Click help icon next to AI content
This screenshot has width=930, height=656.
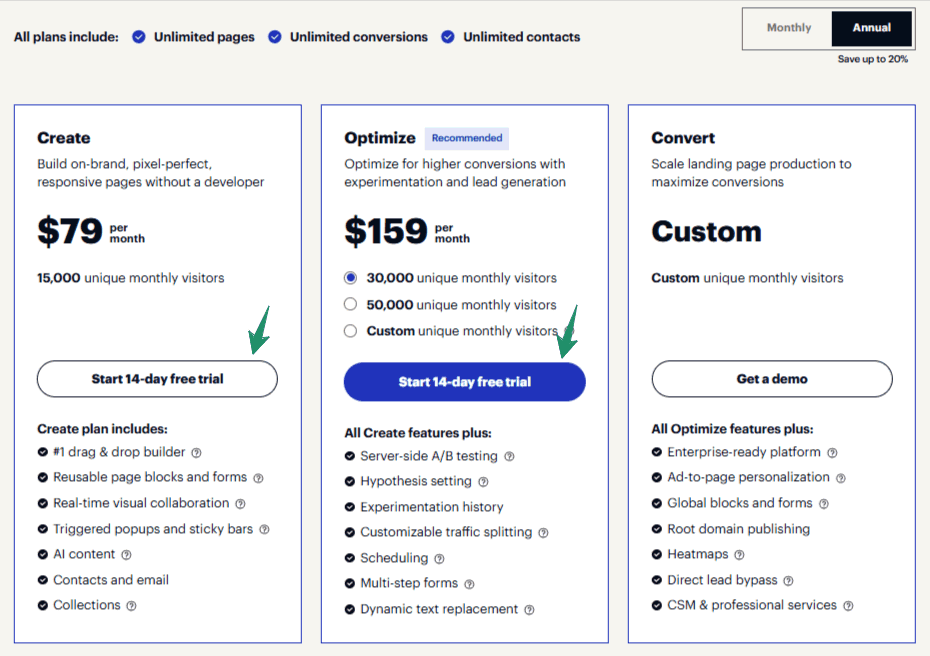(x=126, y=554)
